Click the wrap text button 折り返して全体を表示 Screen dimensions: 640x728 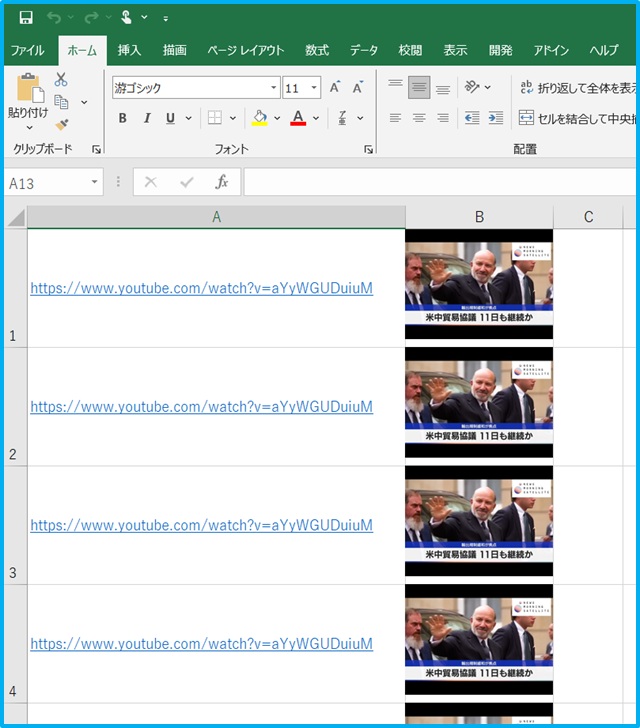(578, 88)
